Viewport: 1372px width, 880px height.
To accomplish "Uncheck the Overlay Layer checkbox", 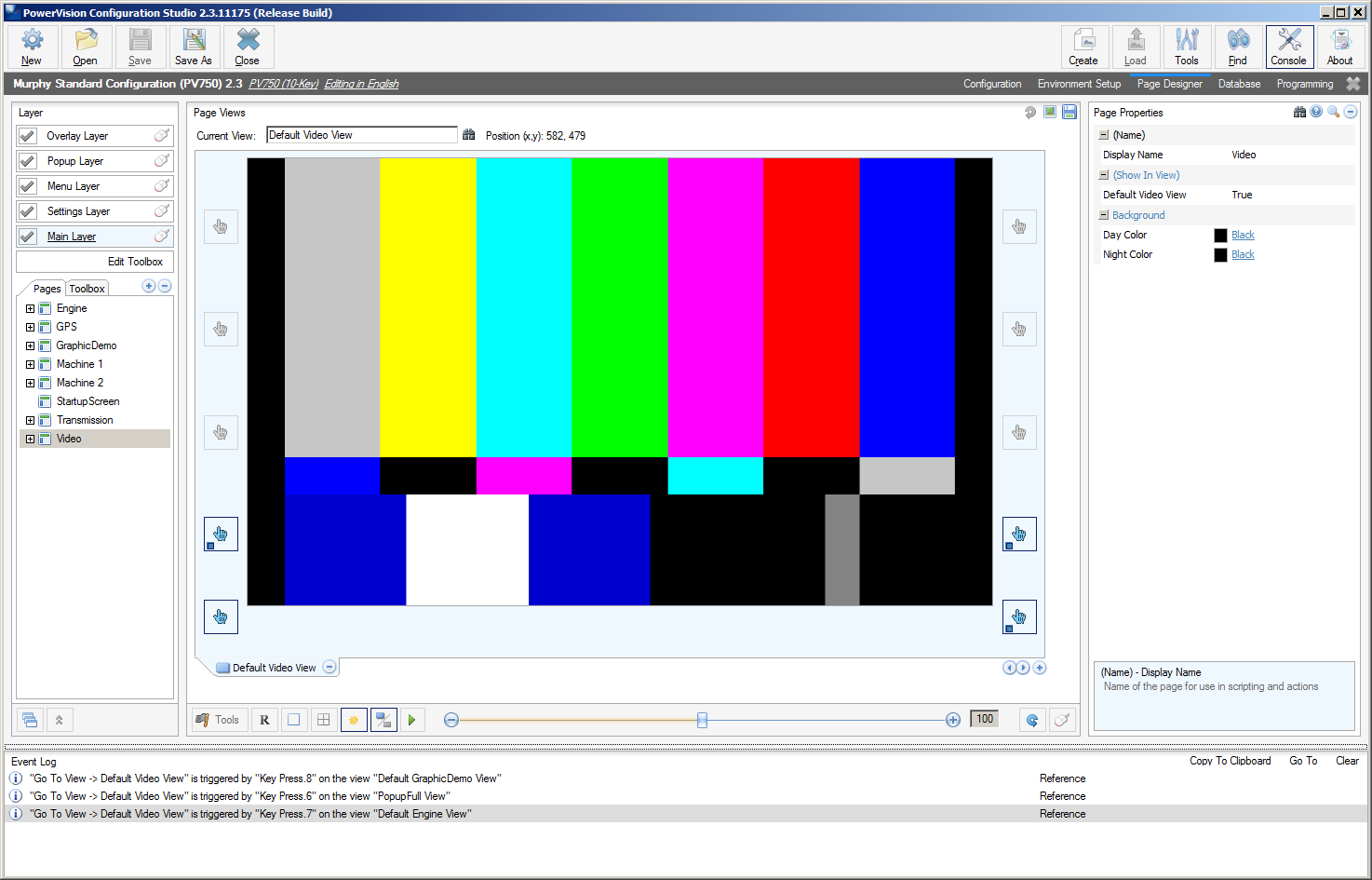I will 28,136.
